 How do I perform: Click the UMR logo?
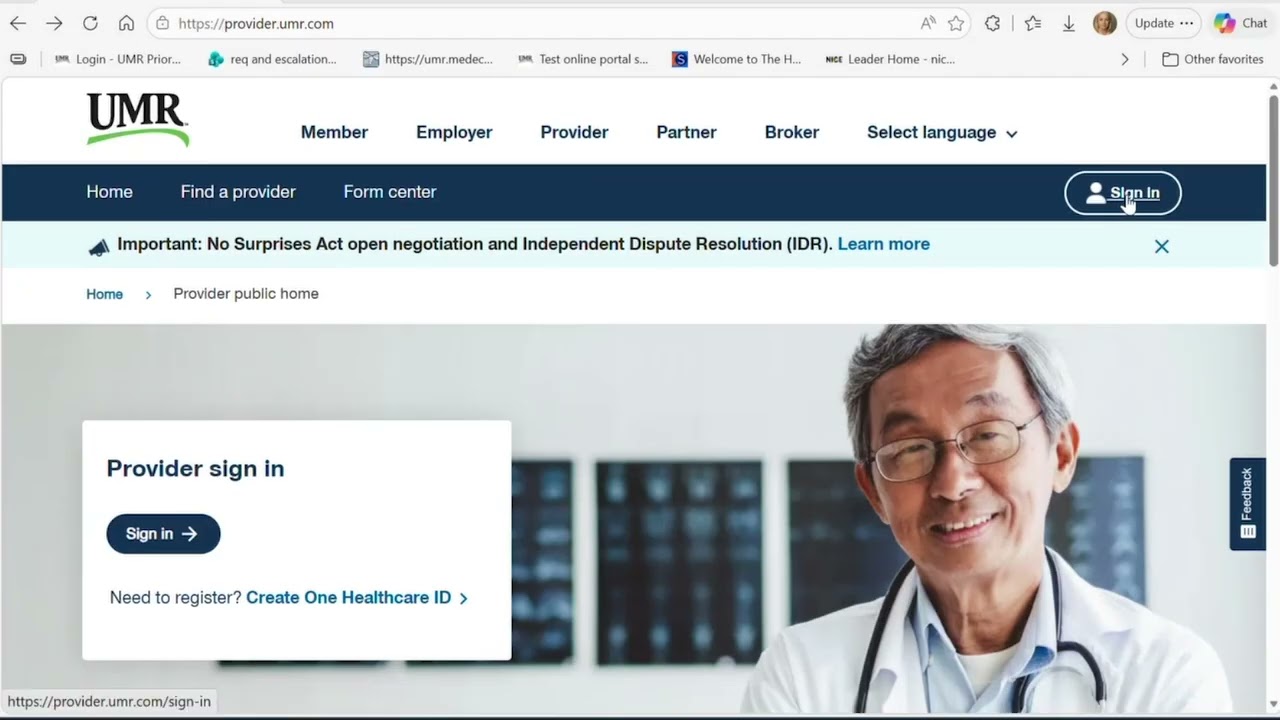coord(138,120)
